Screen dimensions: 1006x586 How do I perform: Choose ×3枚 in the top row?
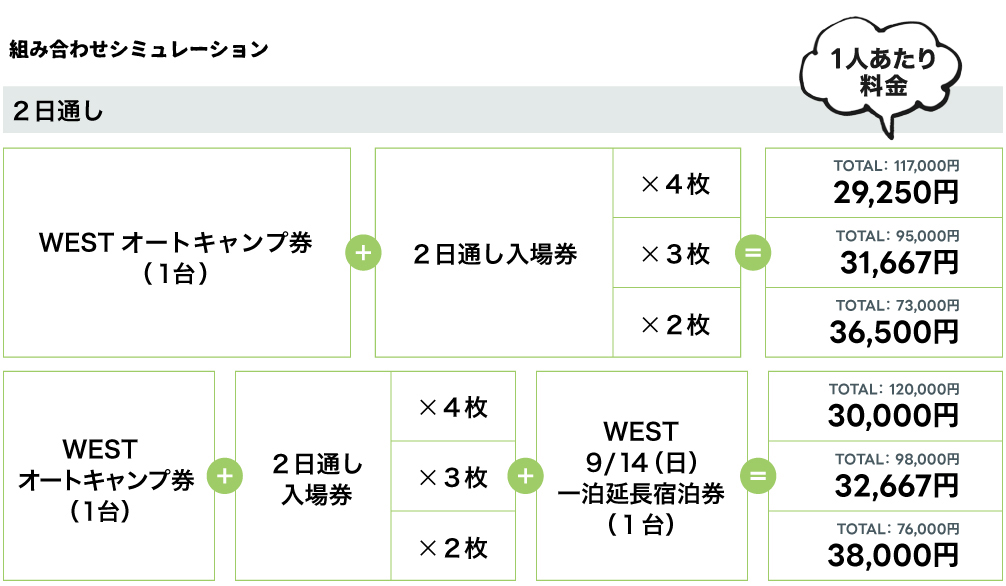pyautogui.click(x=677, y=254)
